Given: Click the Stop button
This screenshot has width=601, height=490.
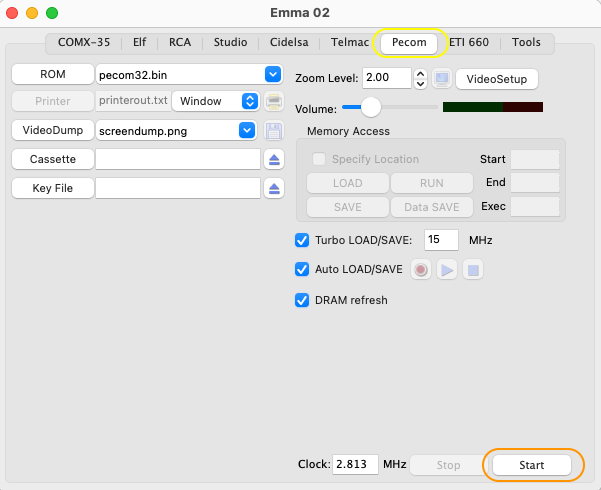Looking at the screenshot, I should point(448,465).
